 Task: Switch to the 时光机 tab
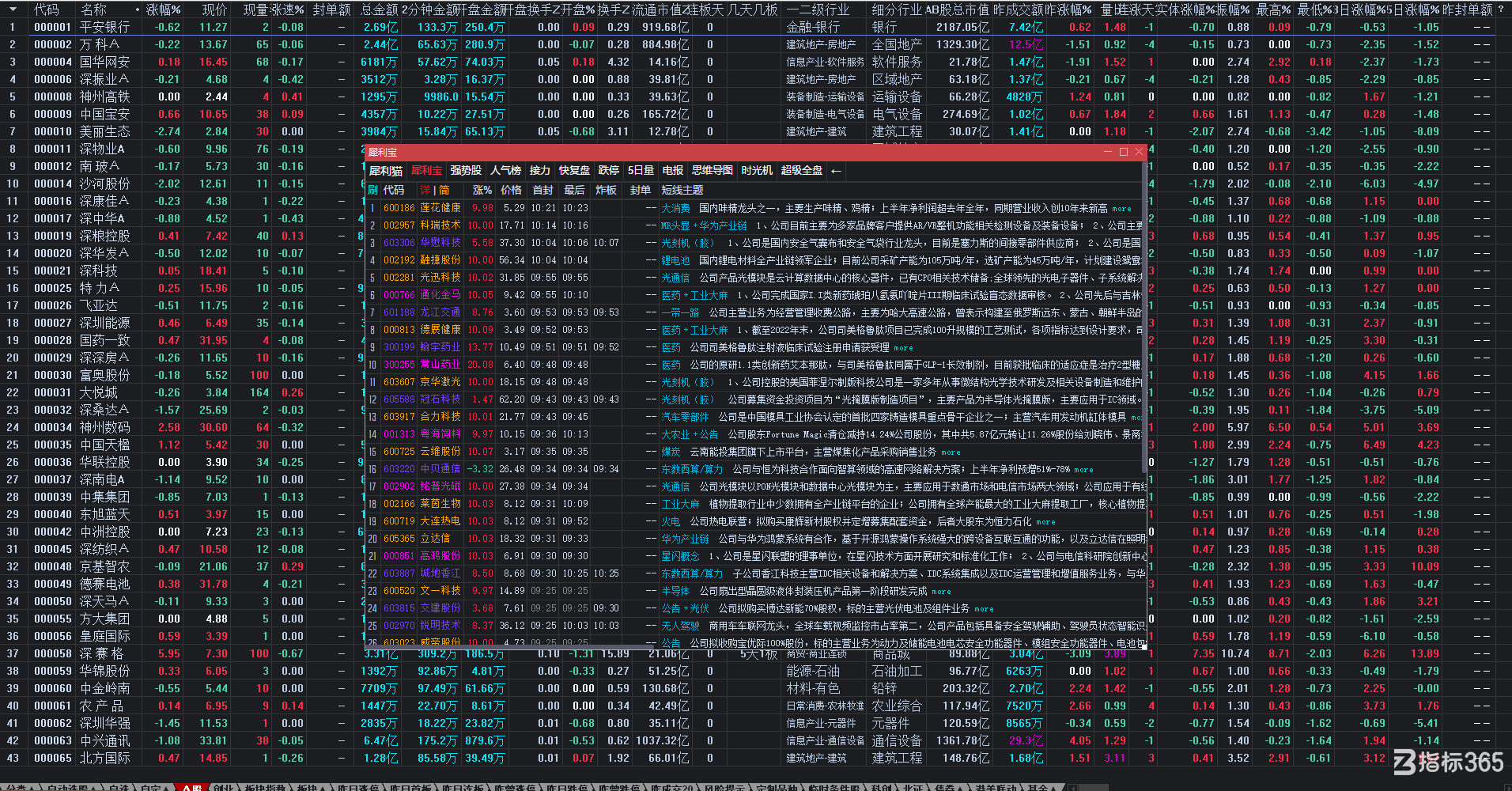pos(757,171)
